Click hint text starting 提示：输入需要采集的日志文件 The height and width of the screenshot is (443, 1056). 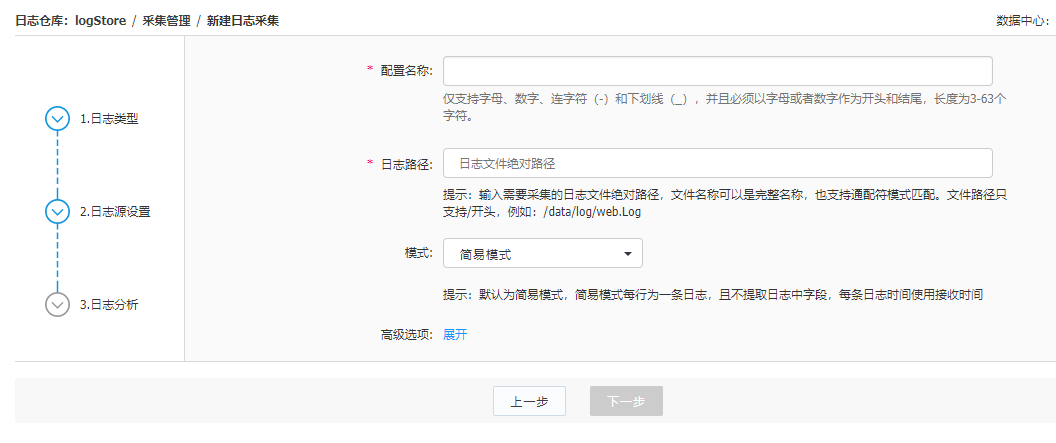click(x=725, y=203)
